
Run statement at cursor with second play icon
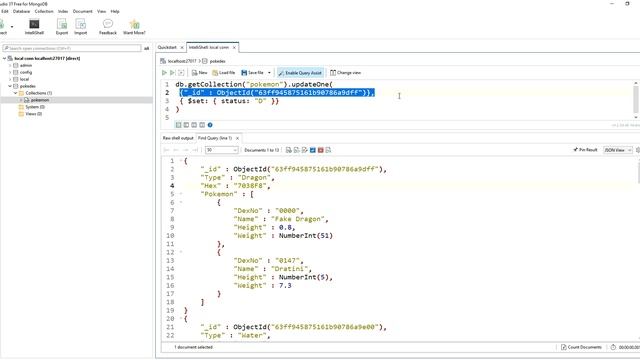click(x=172, y=73)
